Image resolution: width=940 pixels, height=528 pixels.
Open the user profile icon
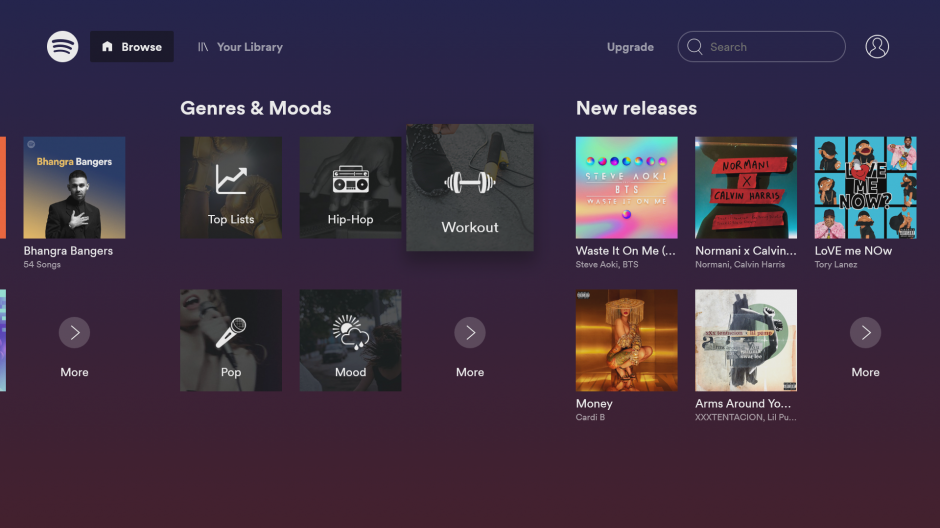coord(877,47)
